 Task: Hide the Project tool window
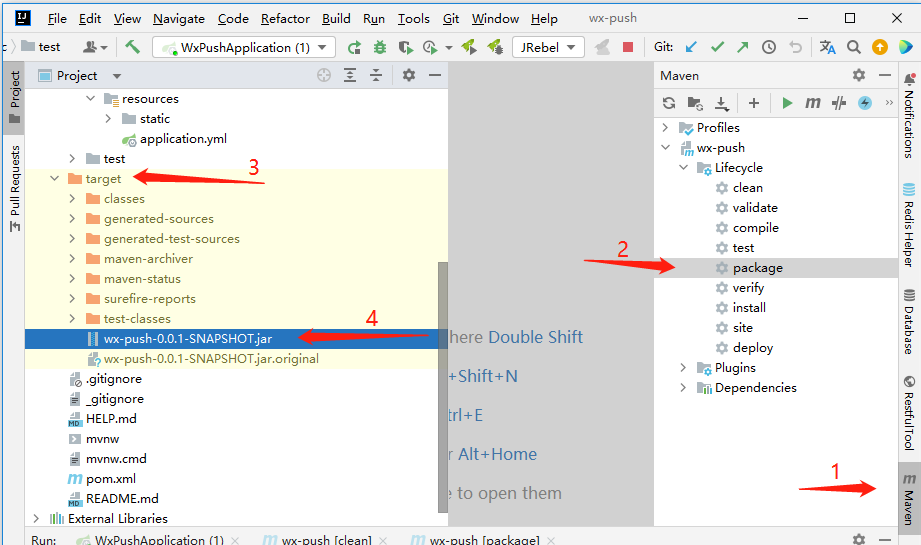click(x=435, y=75)
